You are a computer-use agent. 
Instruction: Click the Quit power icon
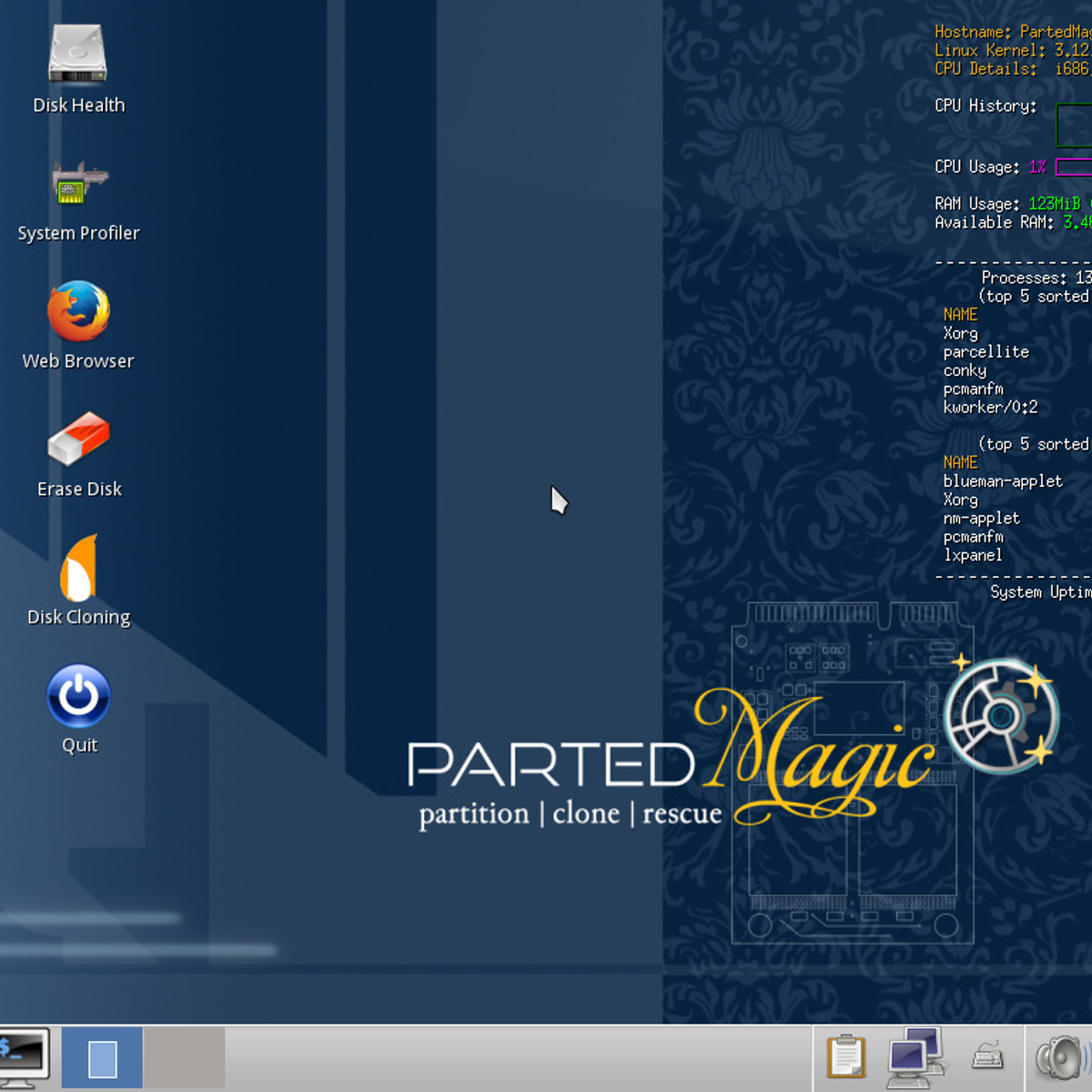click(x=78, y=696)
